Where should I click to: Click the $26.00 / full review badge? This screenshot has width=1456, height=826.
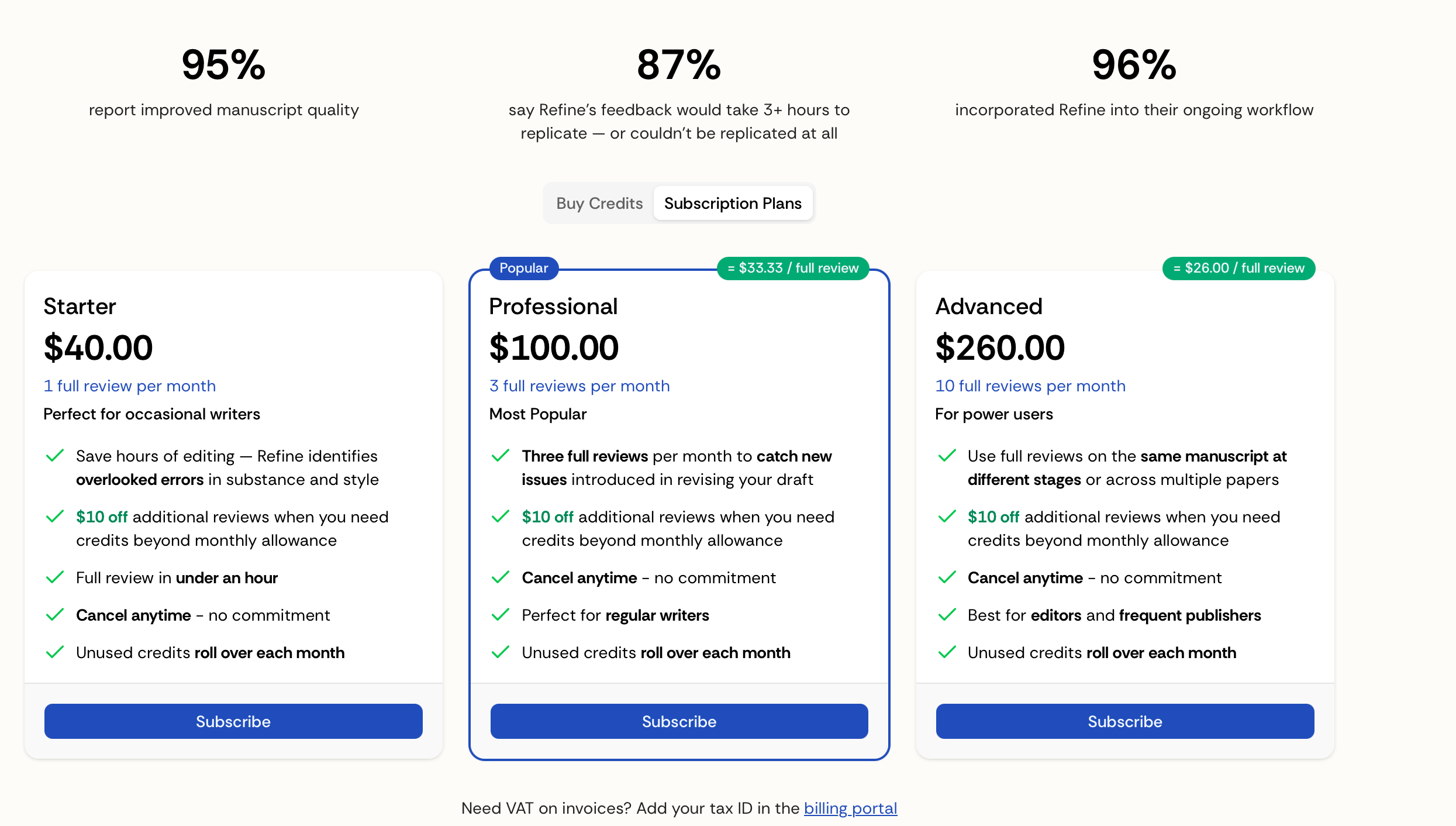coord(1238,268)
